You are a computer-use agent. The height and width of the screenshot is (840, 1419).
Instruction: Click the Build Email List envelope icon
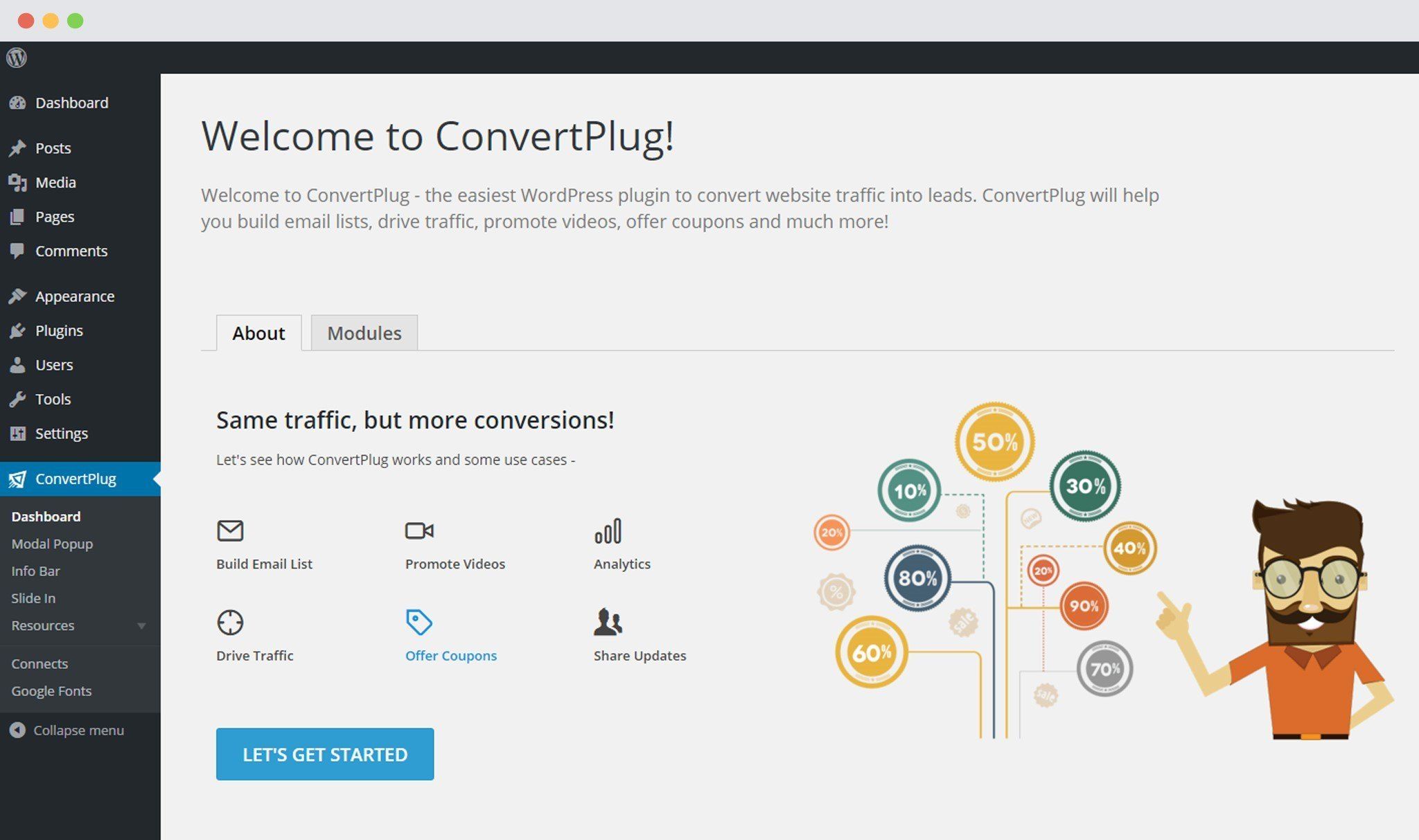pyautogui.click(x=230, y=531)
